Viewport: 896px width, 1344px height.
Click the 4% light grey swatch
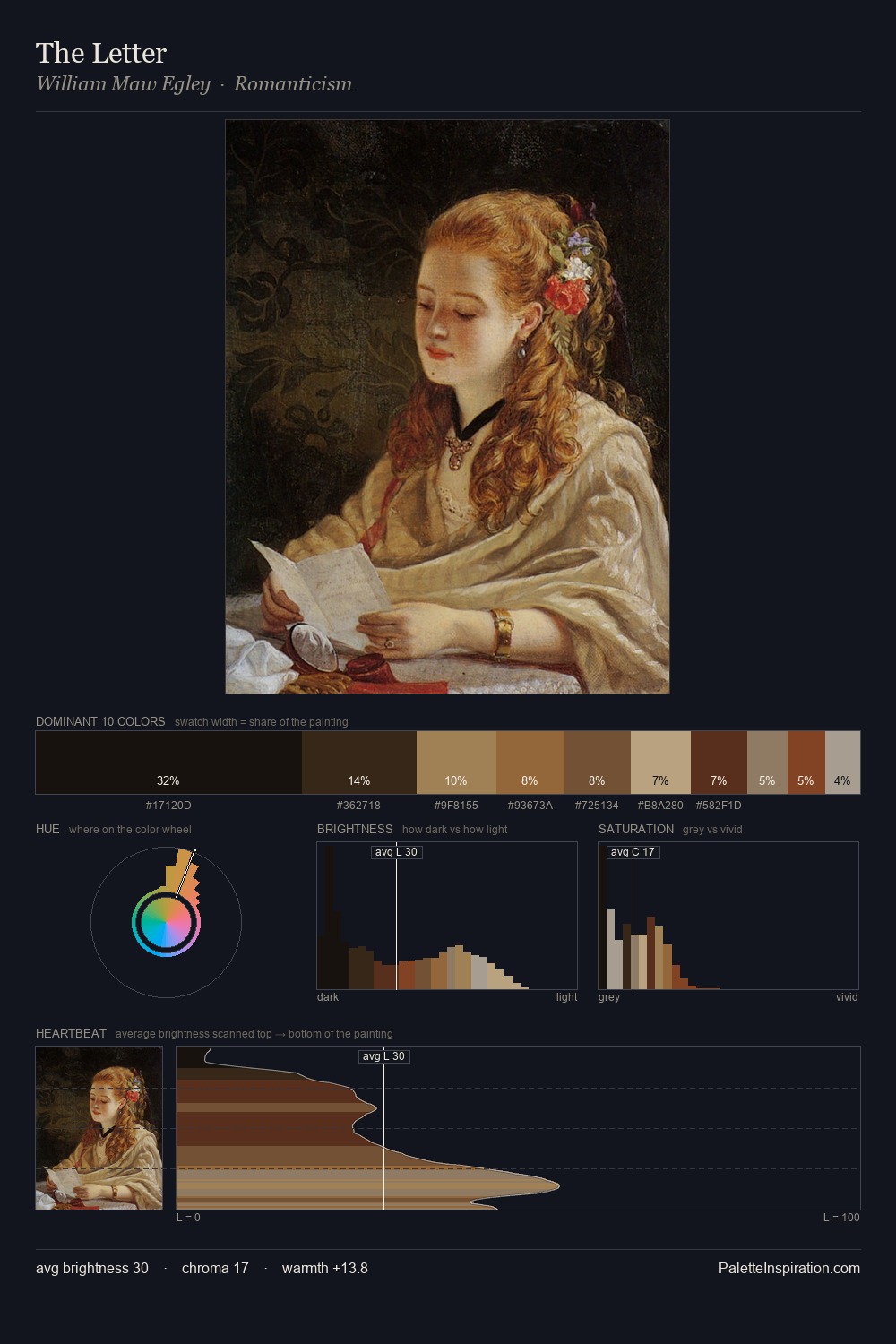[842, 762]
